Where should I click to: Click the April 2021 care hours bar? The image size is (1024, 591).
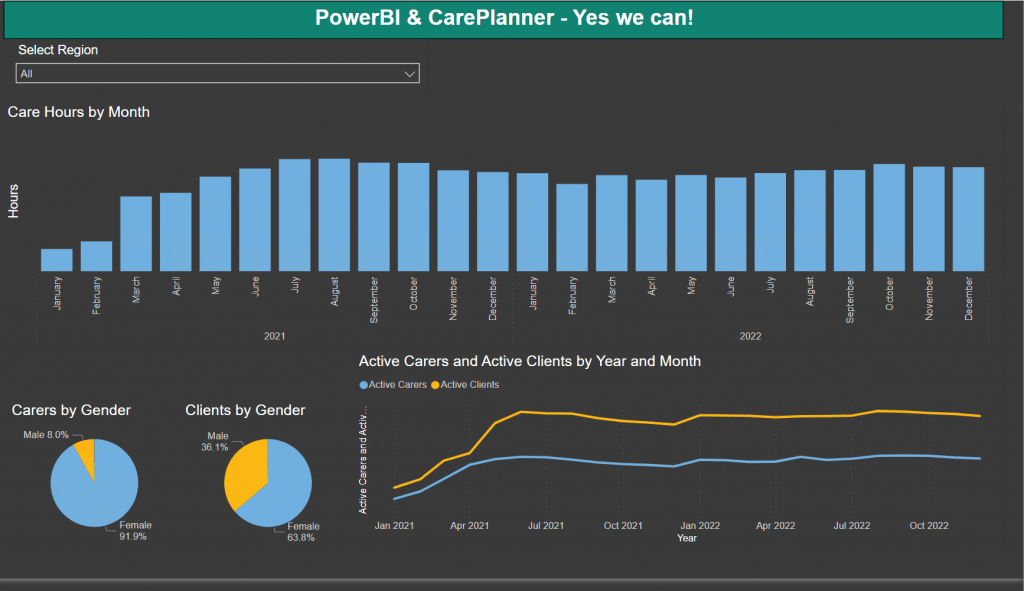pyautogui.click(x=176, y=232)
